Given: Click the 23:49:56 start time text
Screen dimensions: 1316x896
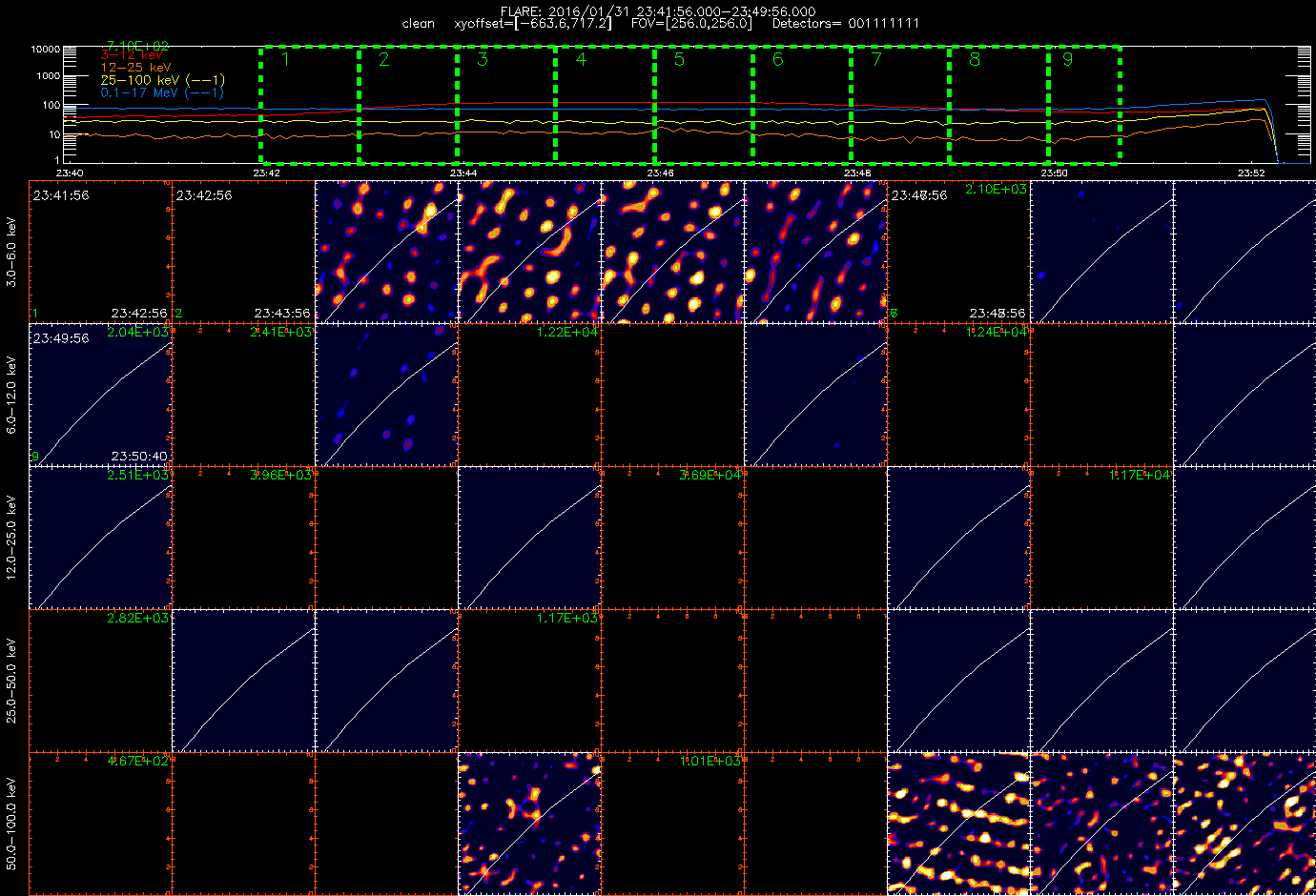Looking at the screenshot, I should pos(61,338).
